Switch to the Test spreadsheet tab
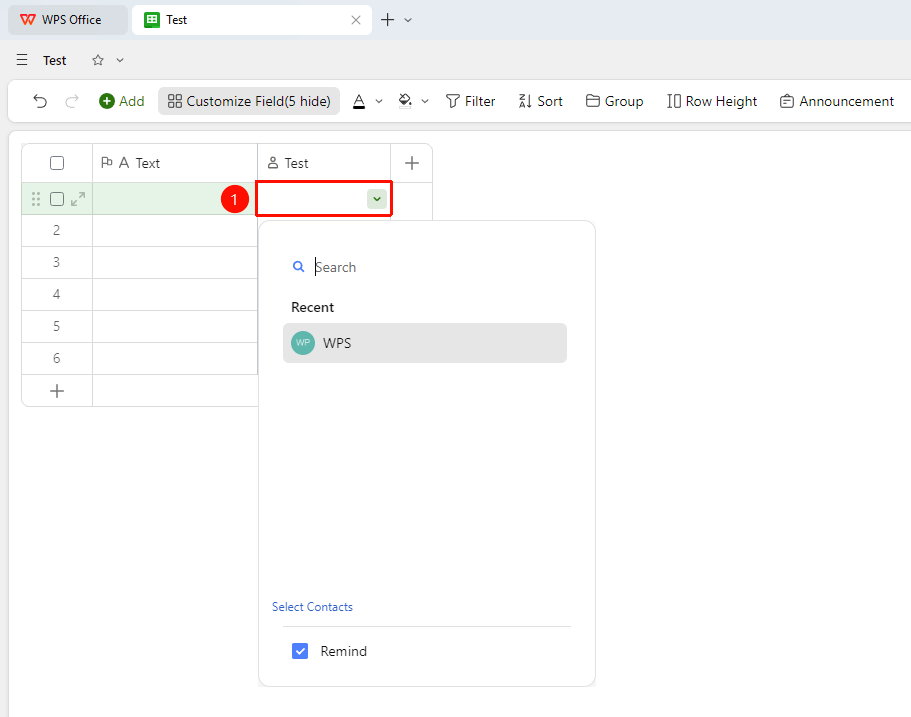911x717 pixels. tap(252, 20)
